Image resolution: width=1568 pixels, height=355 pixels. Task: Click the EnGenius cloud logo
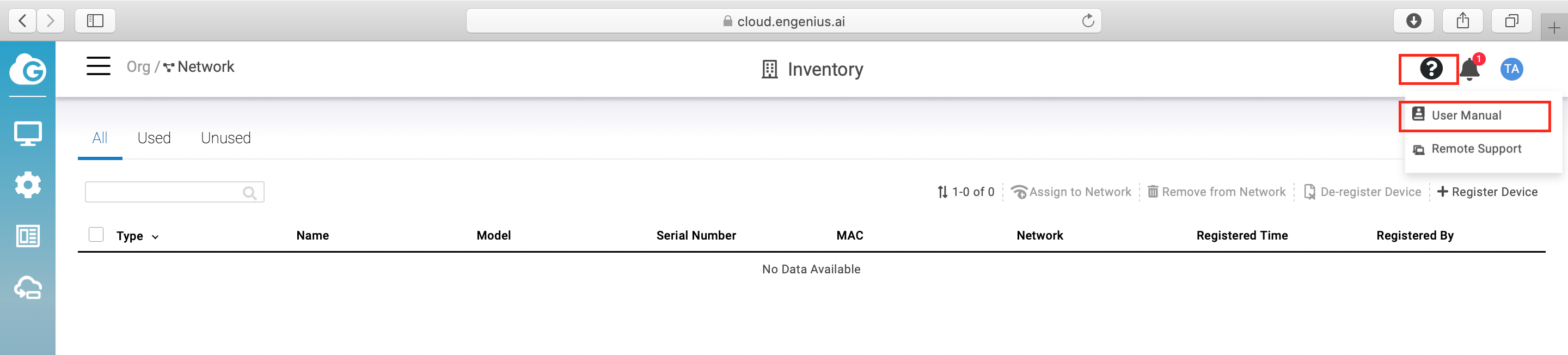pyautogui.click(x=27, y=69)
